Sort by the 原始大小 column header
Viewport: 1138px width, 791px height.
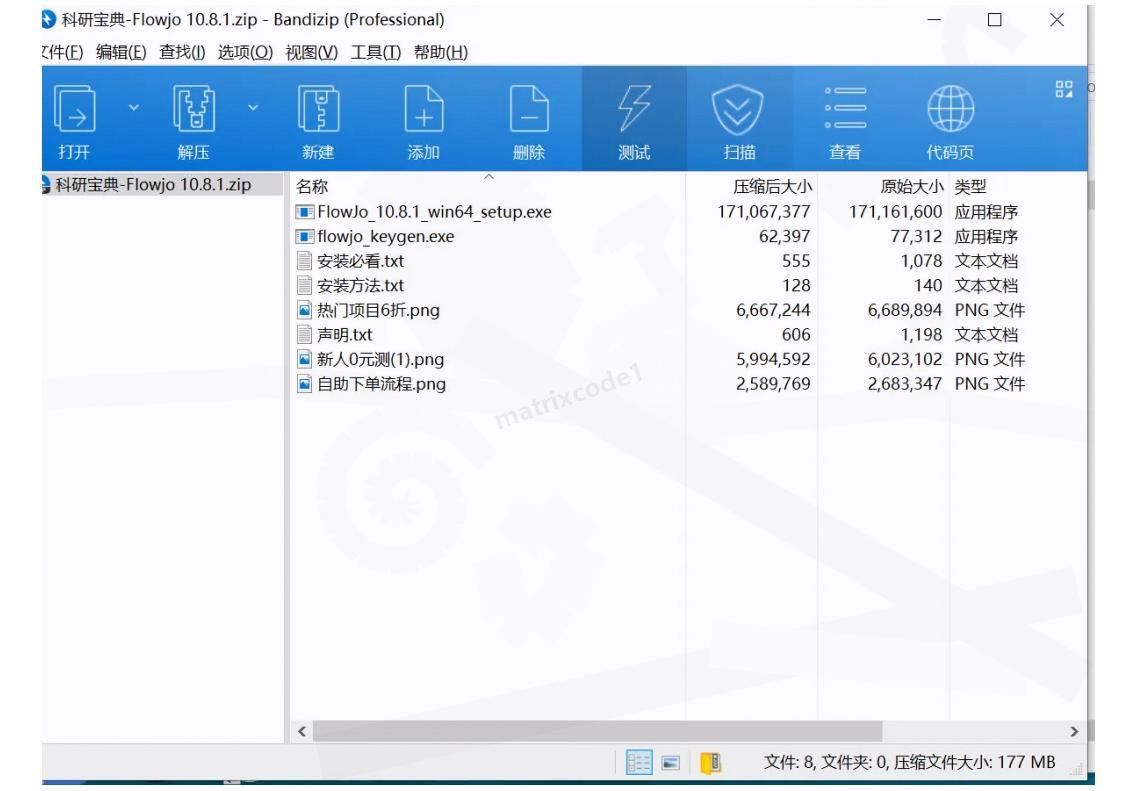pos(912,187)
